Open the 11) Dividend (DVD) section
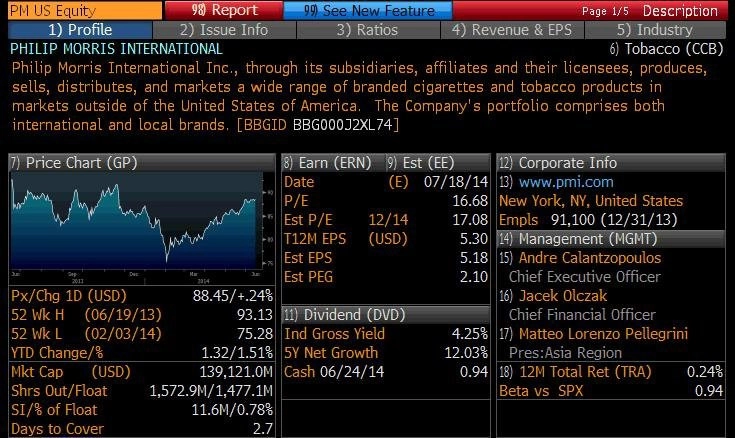This screenshot has width=735, height=438. point(386,315)
